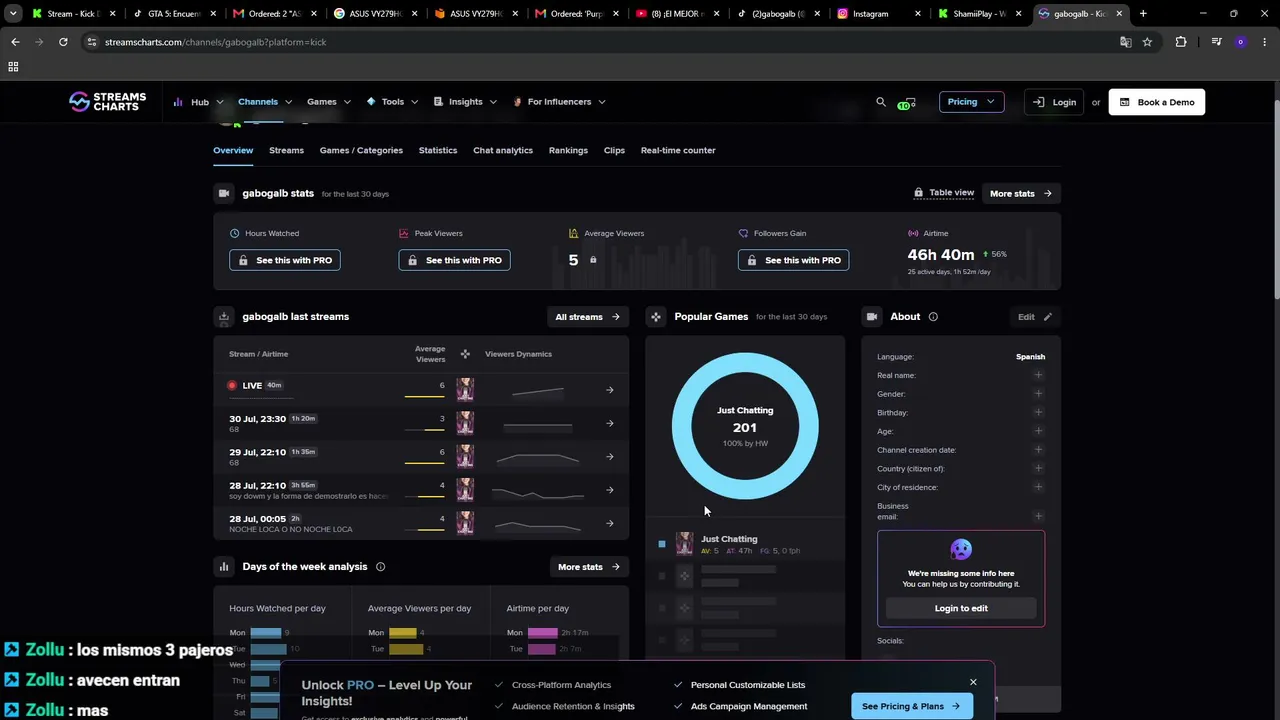1280x720 pixels.
Task: Open the browser extensions puzzle icon
Action: [1181, 42]
